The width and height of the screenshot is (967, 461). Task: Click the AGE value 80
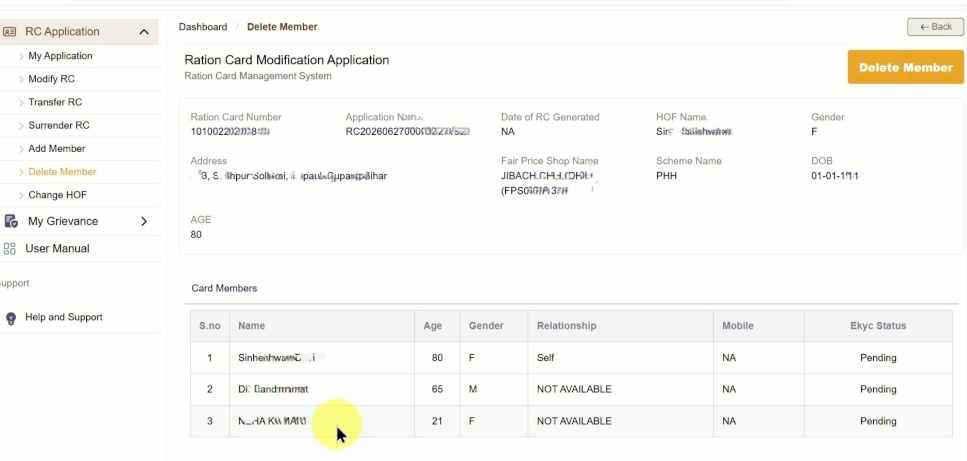pos(196,234)
